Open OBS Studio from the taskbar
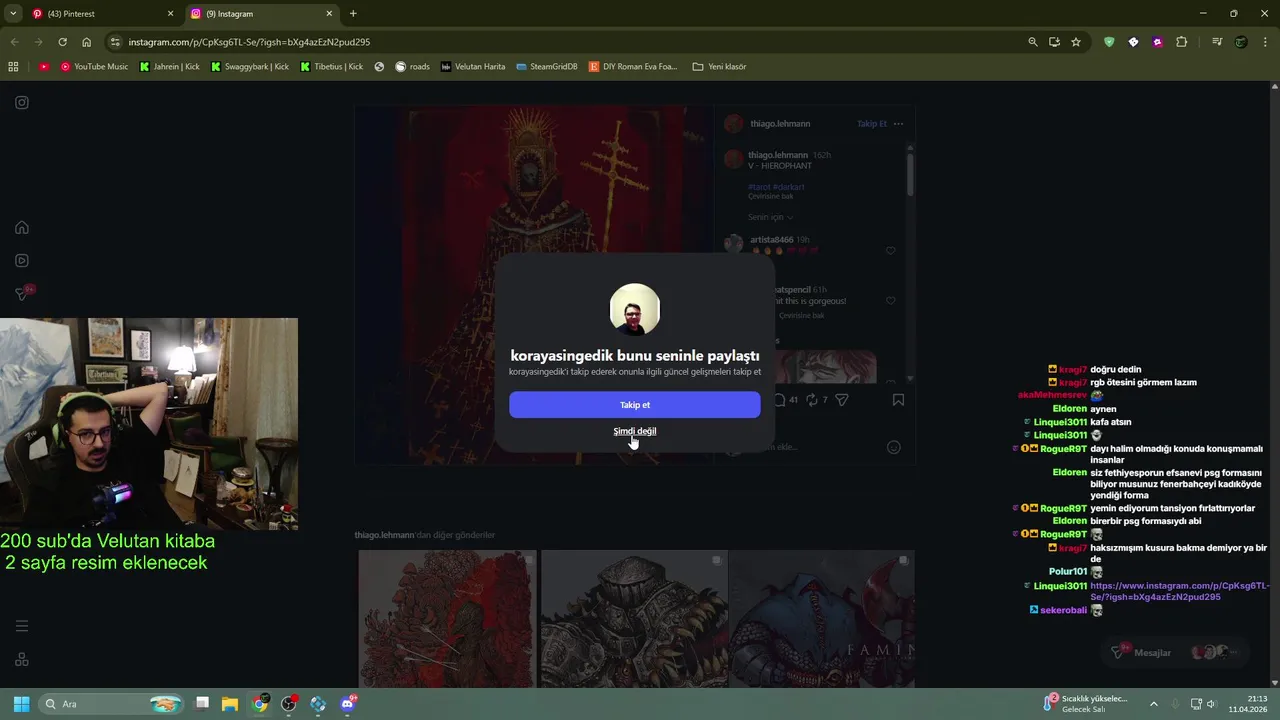This screenshot has width=1280, height=720. (x=289, y=704)
